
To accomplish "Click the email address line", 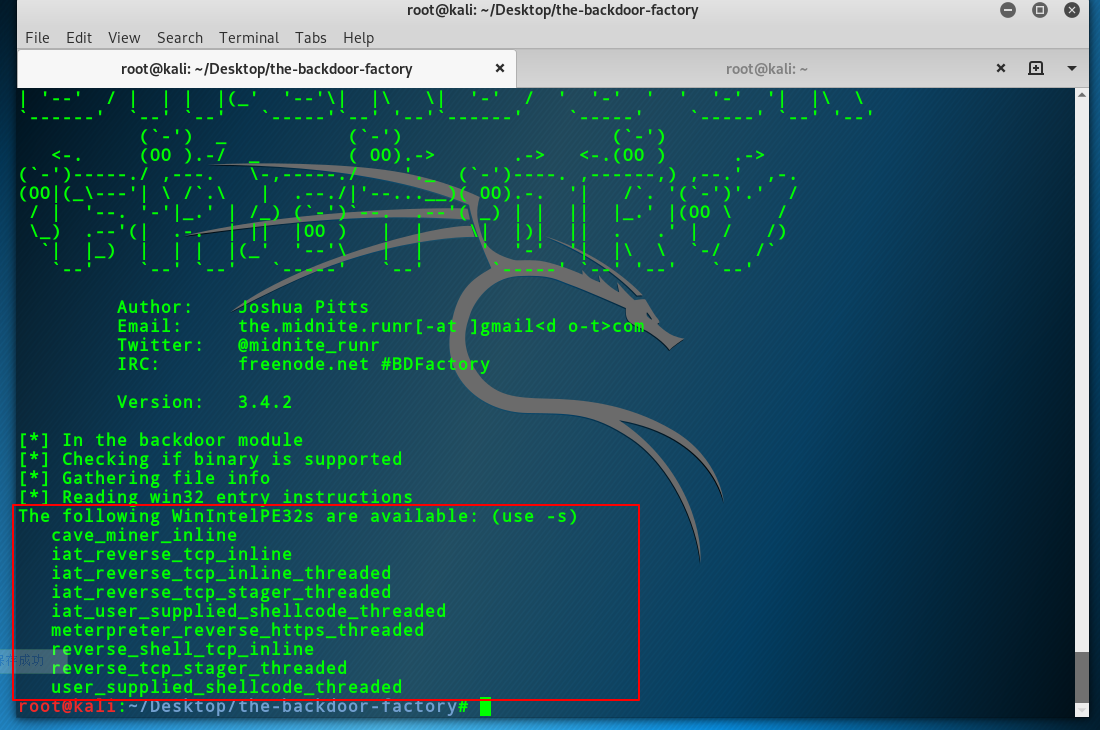I will 380,327.
